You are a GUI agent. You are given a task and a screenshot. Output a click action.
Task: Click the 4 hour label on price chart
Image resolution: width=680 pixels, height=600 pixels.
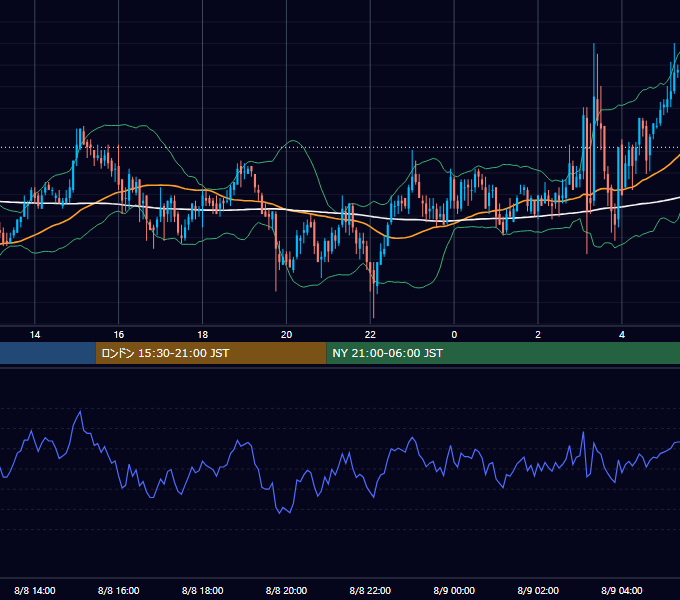pyautogui.click(x=622, y=335)
